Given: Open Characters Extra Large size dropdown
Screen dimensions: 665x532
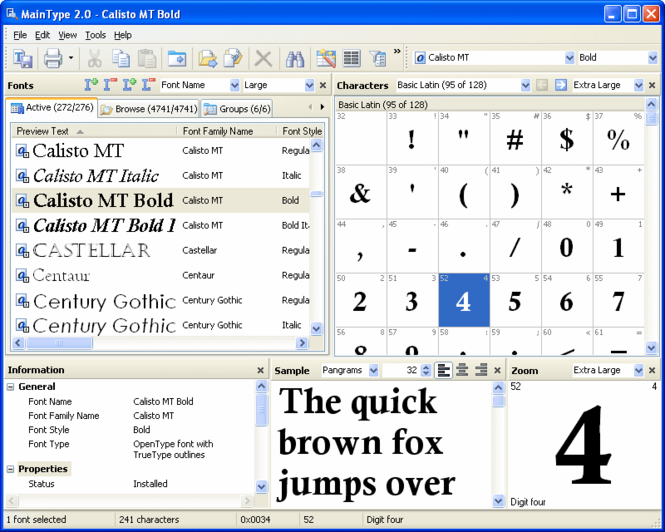Looking at the screenshot, I should pos(638,85).
